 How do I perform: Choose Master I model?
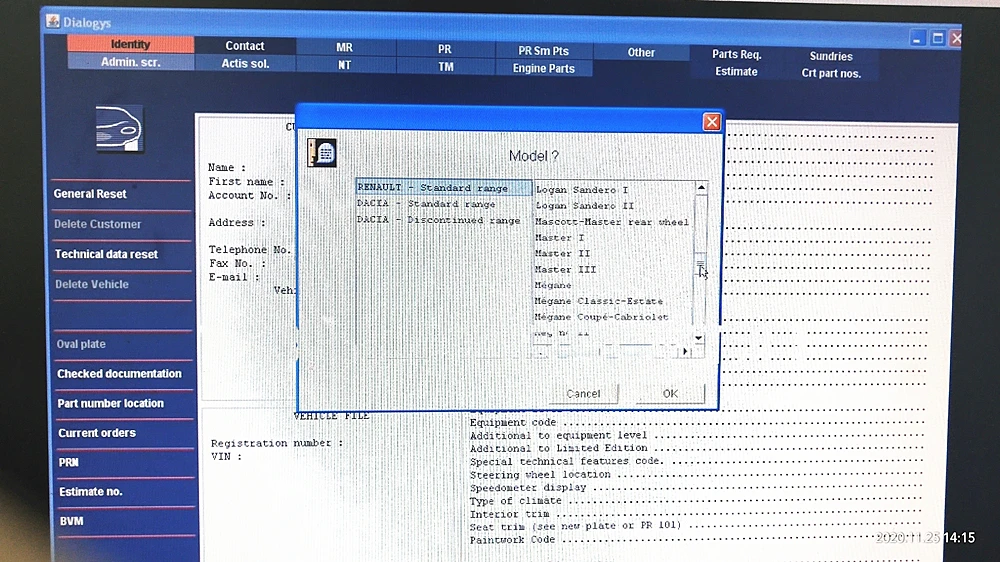(x=559, y=237)
